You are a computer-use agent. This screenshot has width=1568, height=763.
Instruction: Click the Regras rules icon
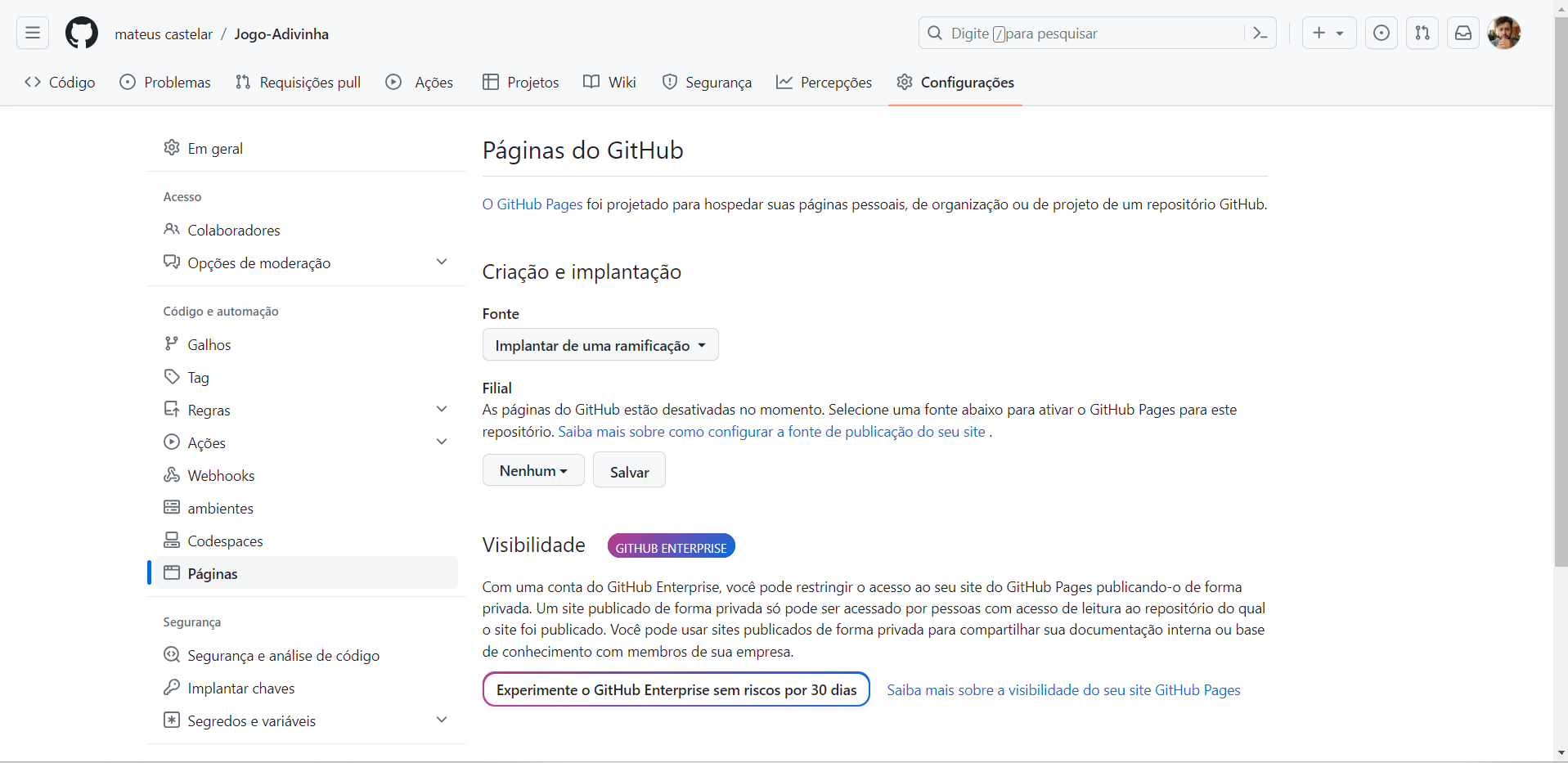172,409
